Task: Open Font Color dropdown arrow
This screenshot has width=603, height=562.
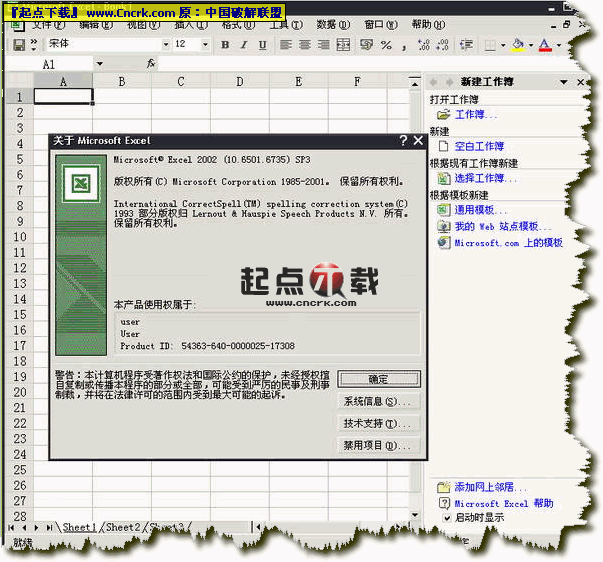Action: click(x=559, y=45)
